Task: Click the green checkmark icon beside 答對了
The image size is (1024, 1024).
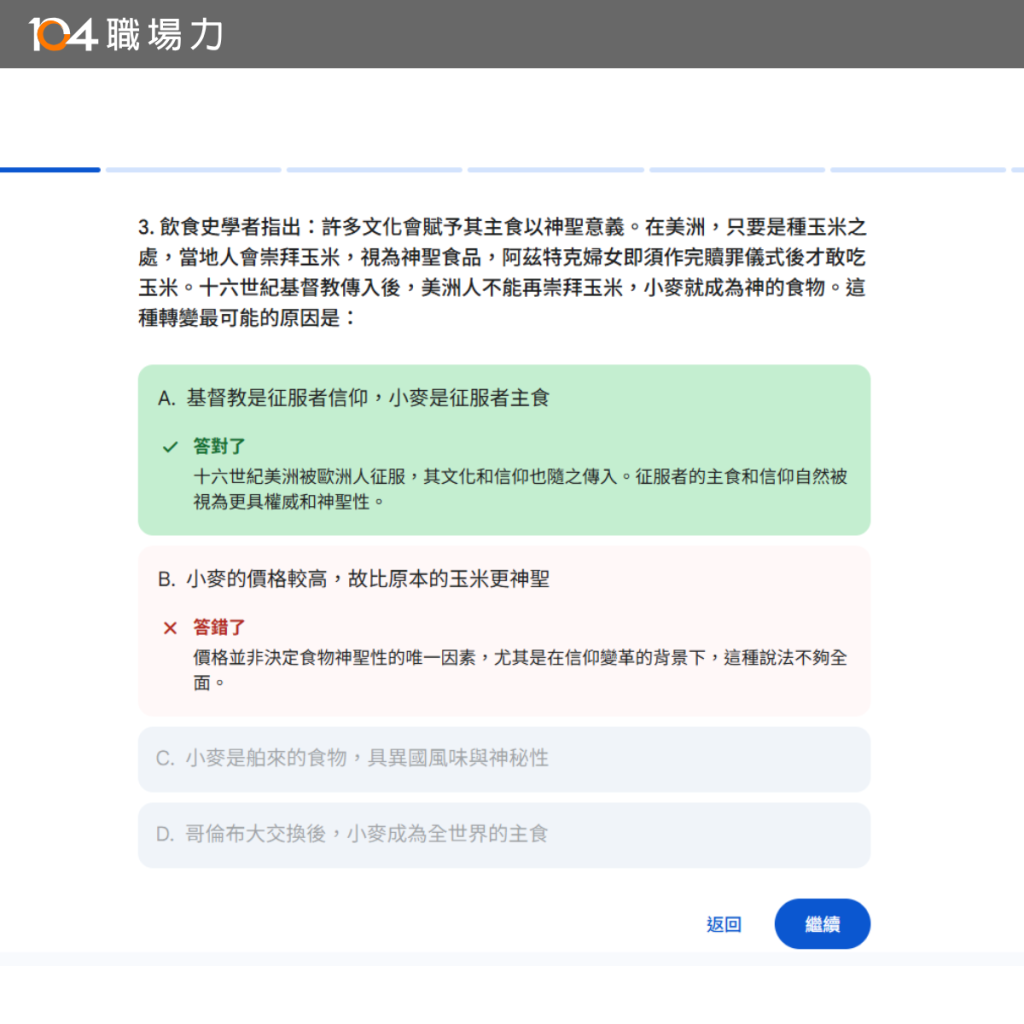Action: [x=170, y=447]
